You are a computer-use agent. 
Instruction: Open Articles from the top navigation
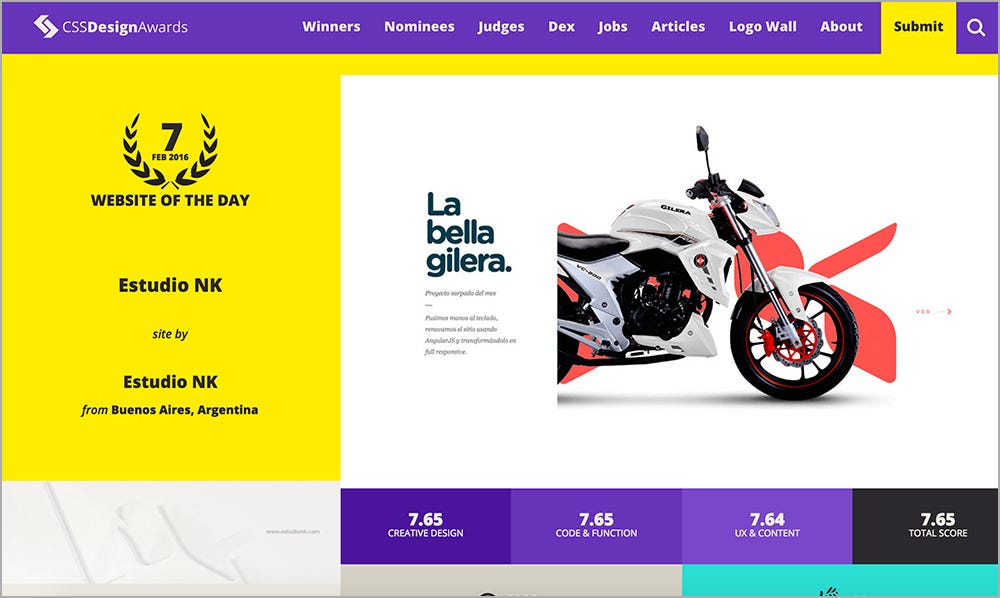point(678,27)
